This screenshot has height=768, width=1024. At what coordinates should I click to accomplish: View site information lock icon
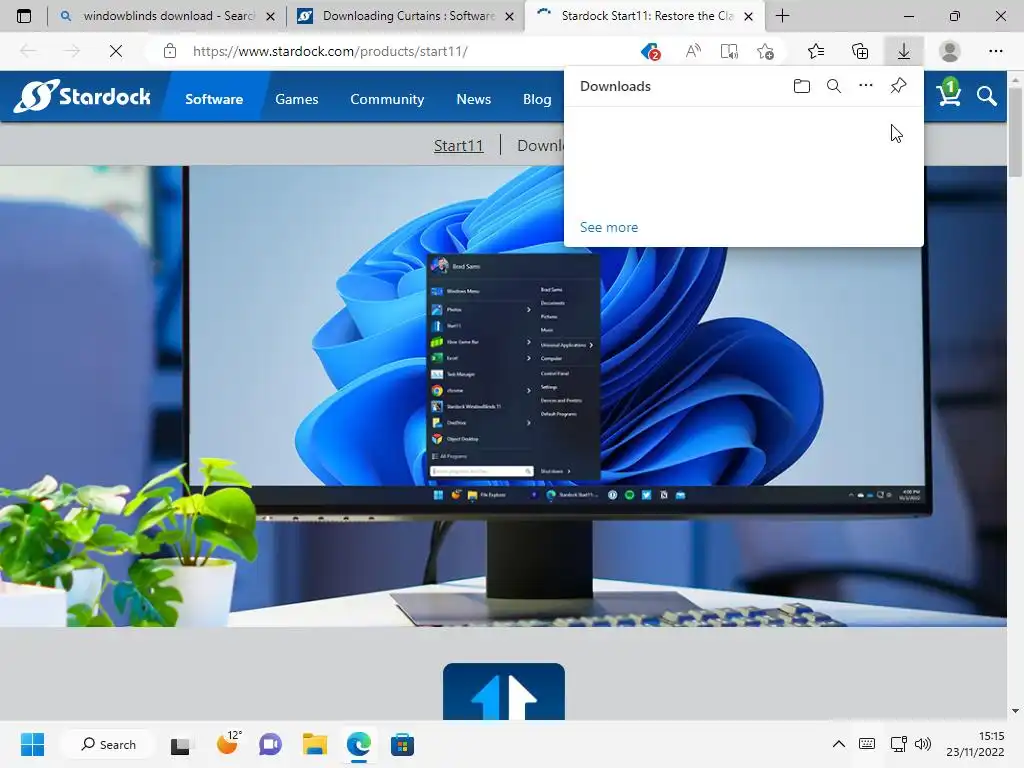[x=170, y=51]
